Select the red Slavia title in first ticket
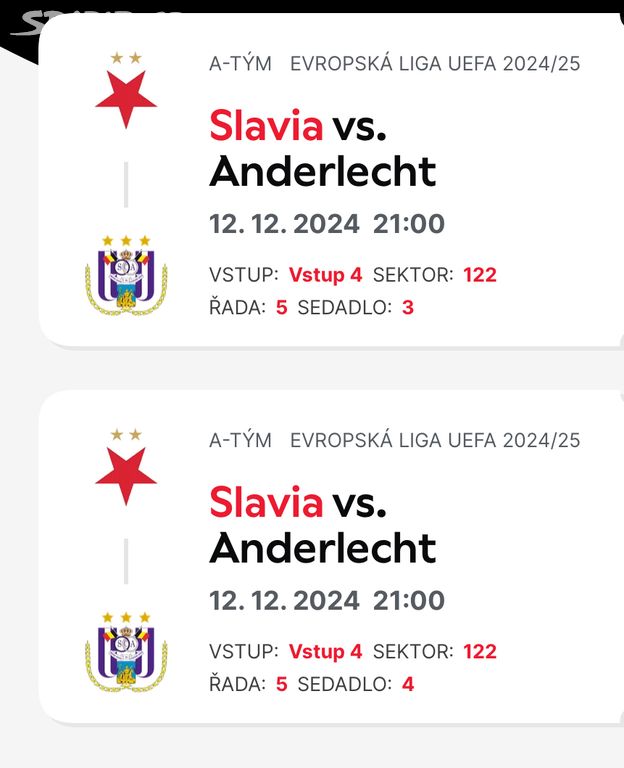Viewport: 624px width, 768px height. pos(266,125)
